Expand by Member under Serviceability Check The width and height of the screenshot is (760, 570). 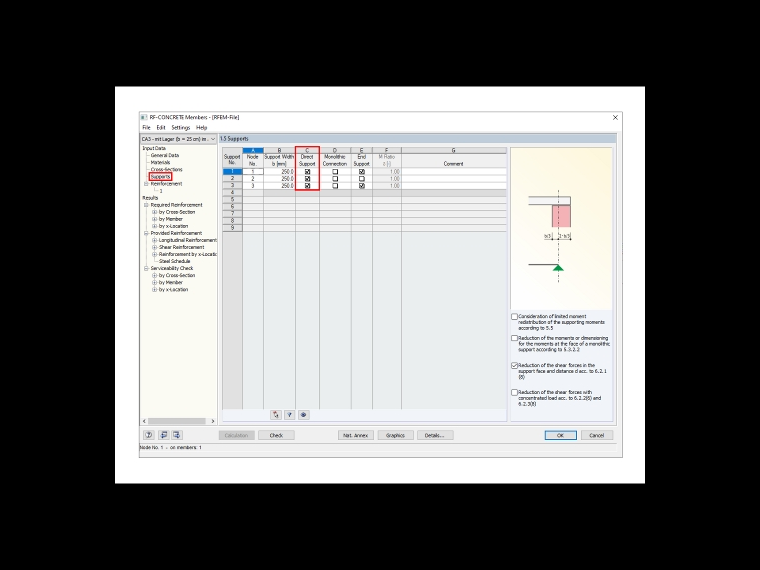[155, 283]
